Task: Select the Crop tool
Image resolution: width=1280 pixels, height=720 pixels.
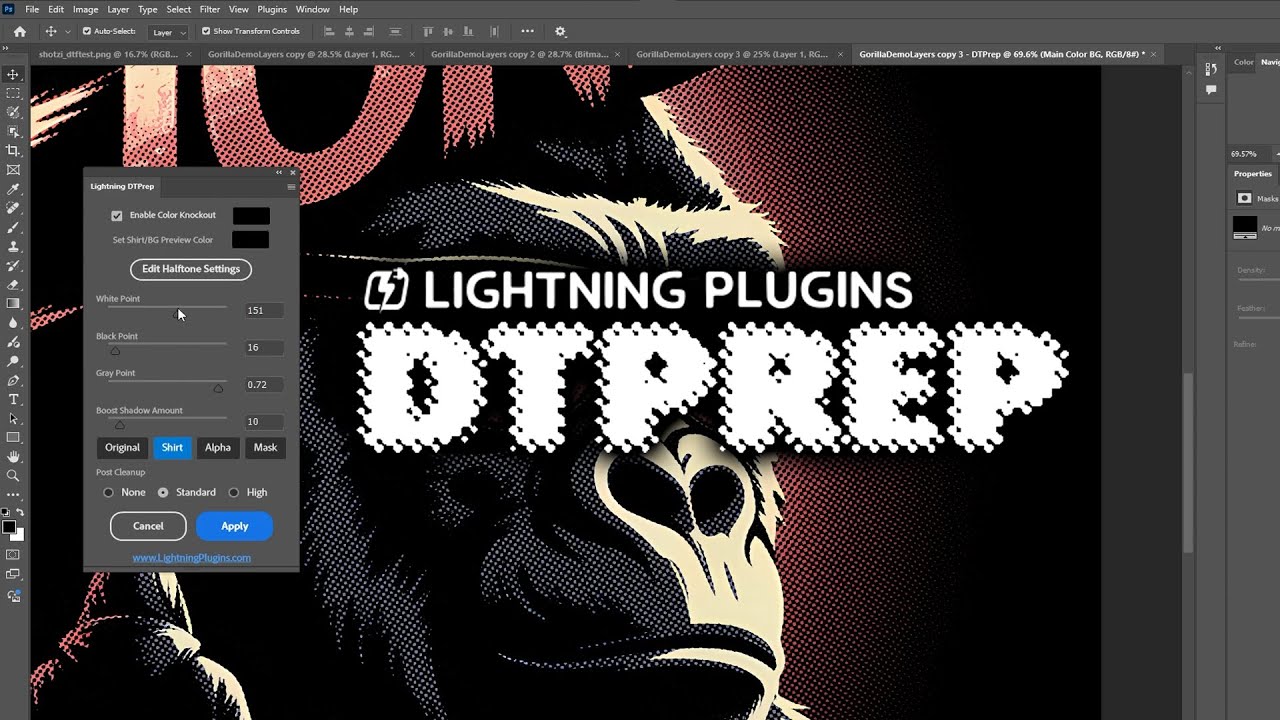Action: pos(13,151)
